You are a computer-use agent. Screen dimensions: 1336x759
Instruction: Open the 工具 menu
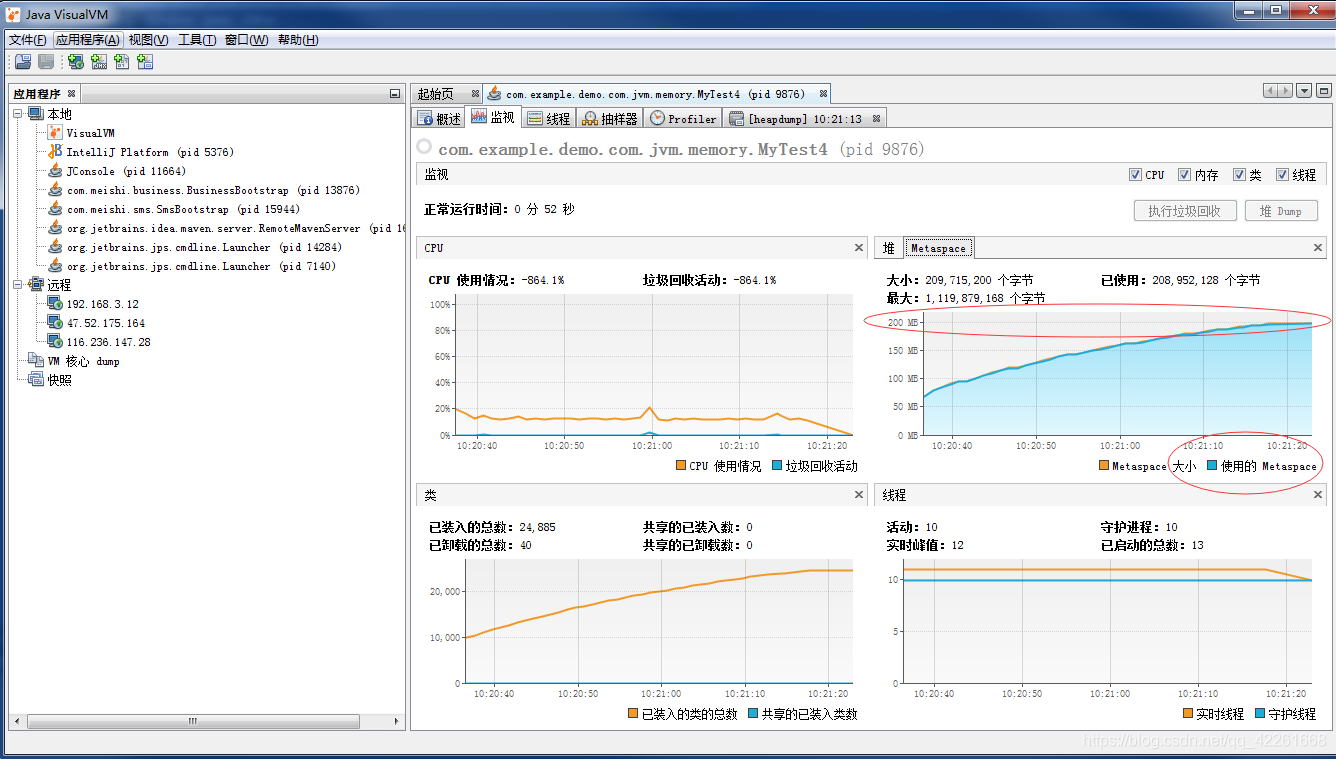pos(197,40)
